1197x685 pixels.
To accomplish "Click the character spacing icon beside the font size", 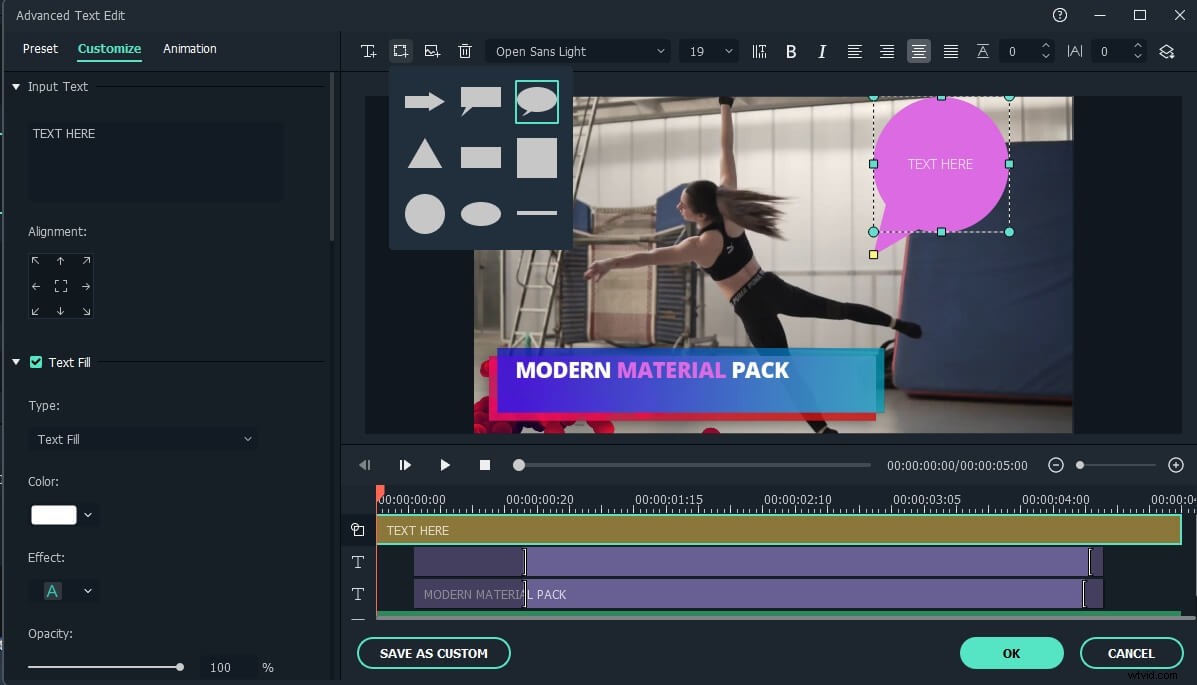I will pyautogui.click(x=759, y=51).
